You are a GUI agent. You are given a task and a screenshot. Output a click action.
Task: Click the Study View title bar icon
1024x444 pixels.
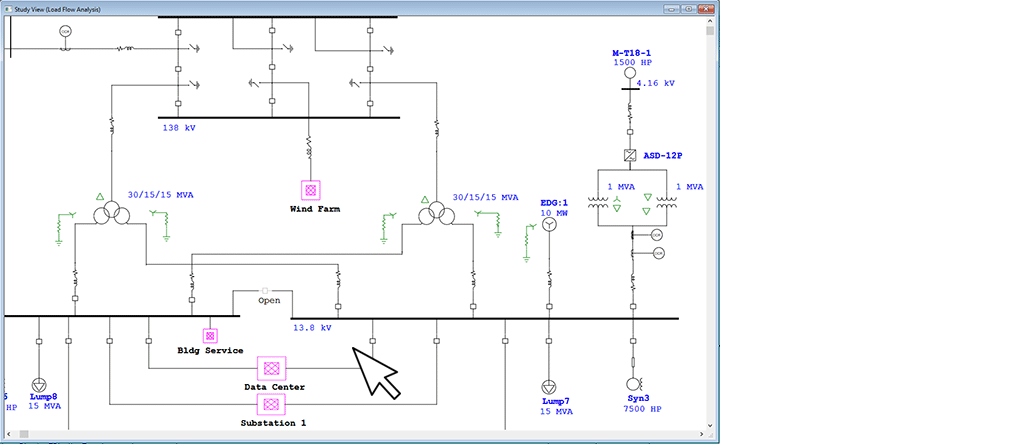[x=8, y=8]
